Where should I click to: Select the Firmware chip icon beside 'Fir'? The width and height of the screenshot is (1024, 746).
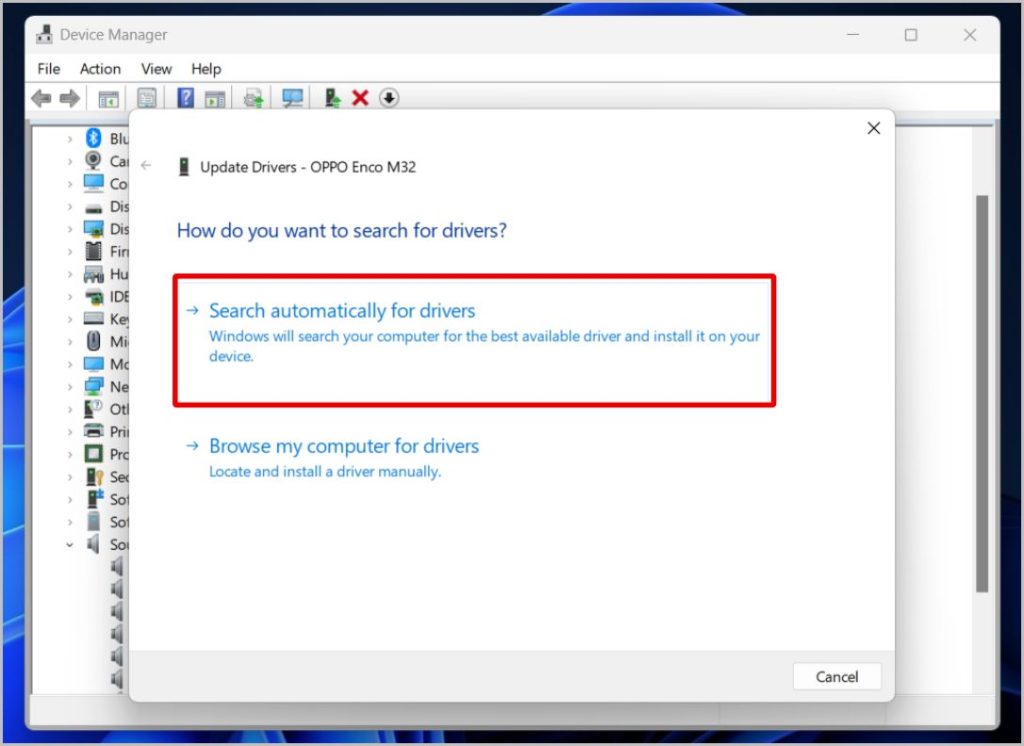pos(93,251)
